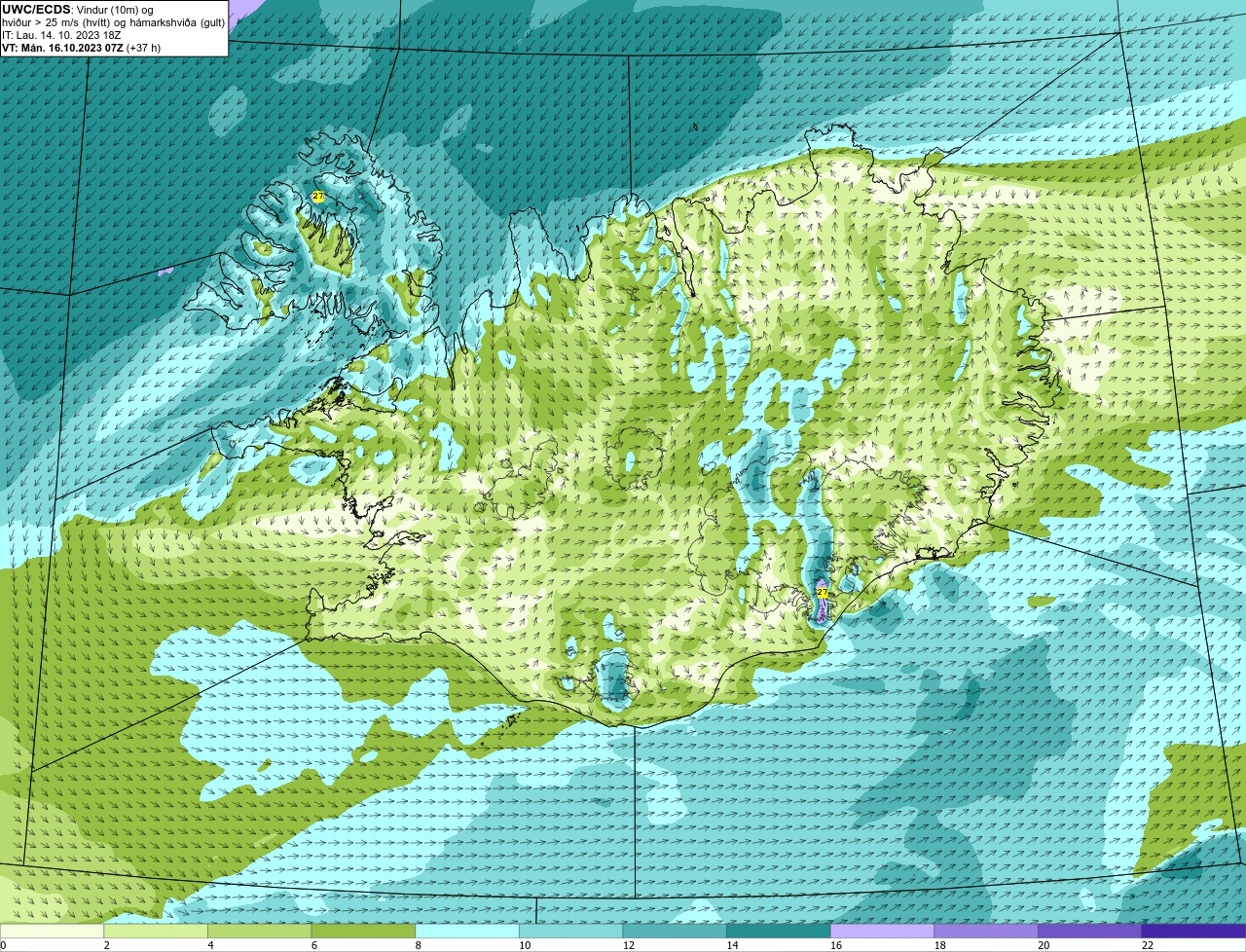Select the 20–22 m/s violet legend swatch
Image resolution: width=1246 pixels, height=952 pixels.
pyautogui.click(x=1089, y=931)
